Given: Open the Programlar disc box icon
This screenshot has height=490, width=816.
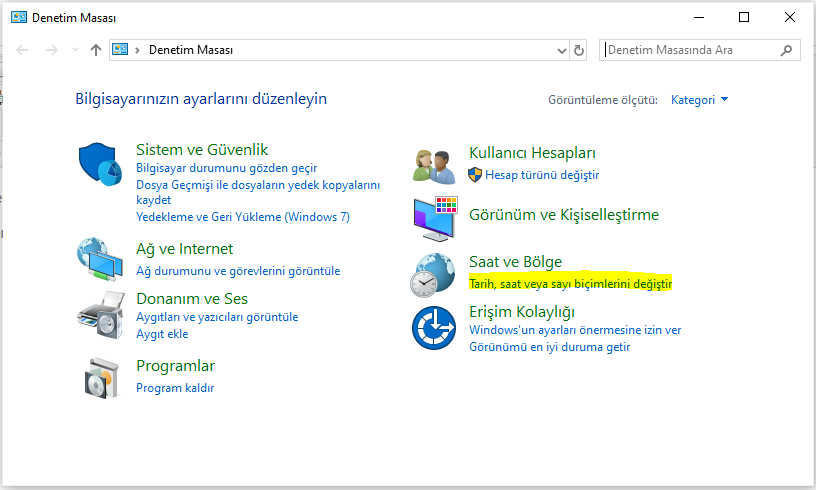Looking at the screenshot, I should pyautogui.click(x=101, y=378).
